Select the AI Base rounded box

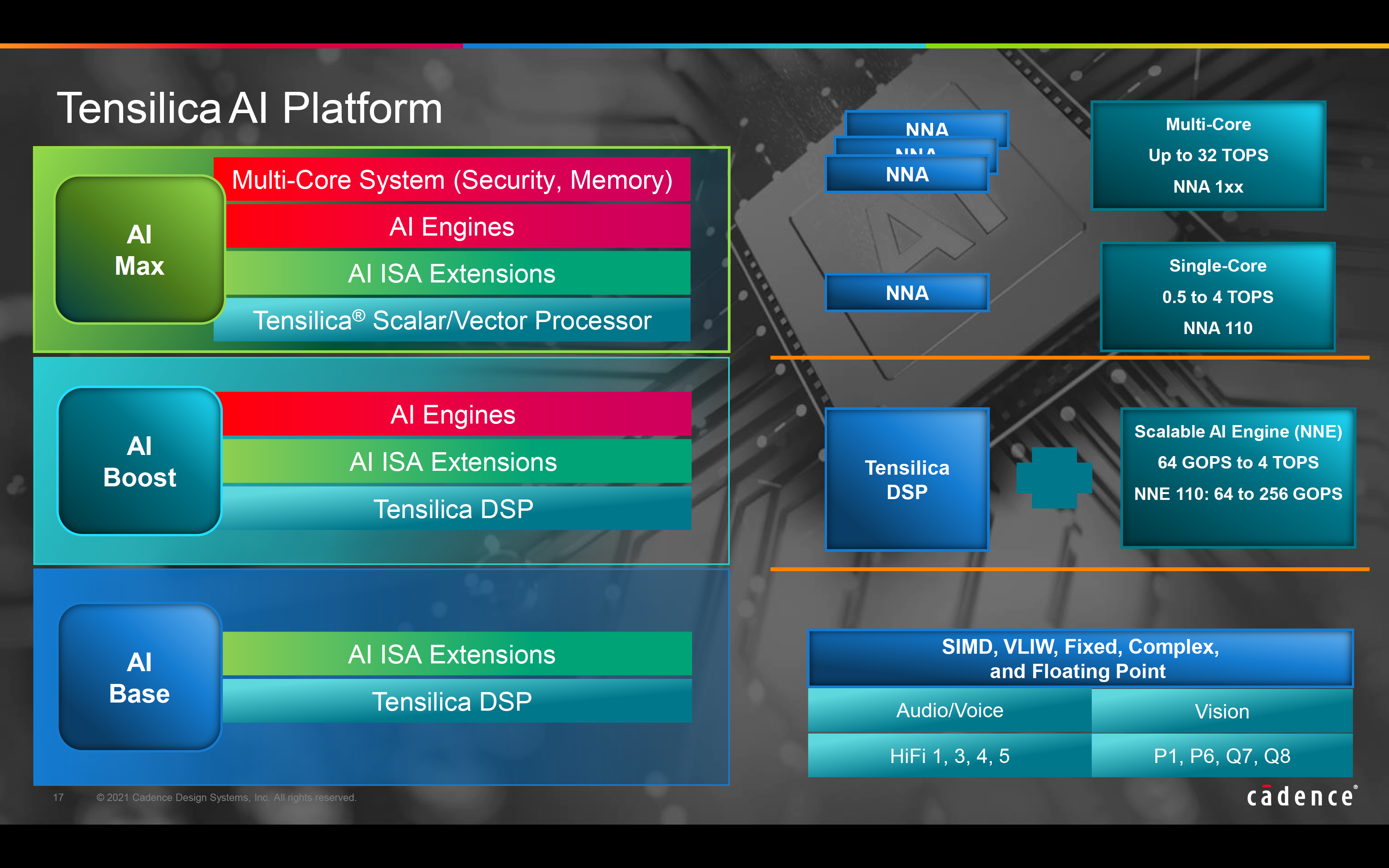click(140, 677)
